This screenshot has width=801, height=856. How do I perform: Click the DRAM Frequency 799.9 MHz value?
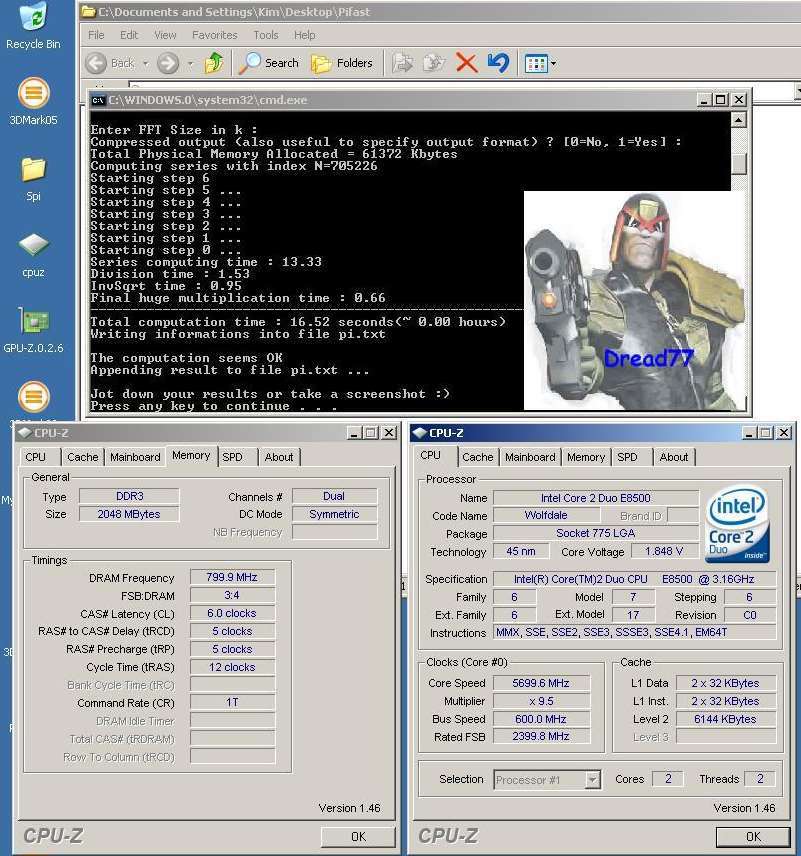[232, 577]
